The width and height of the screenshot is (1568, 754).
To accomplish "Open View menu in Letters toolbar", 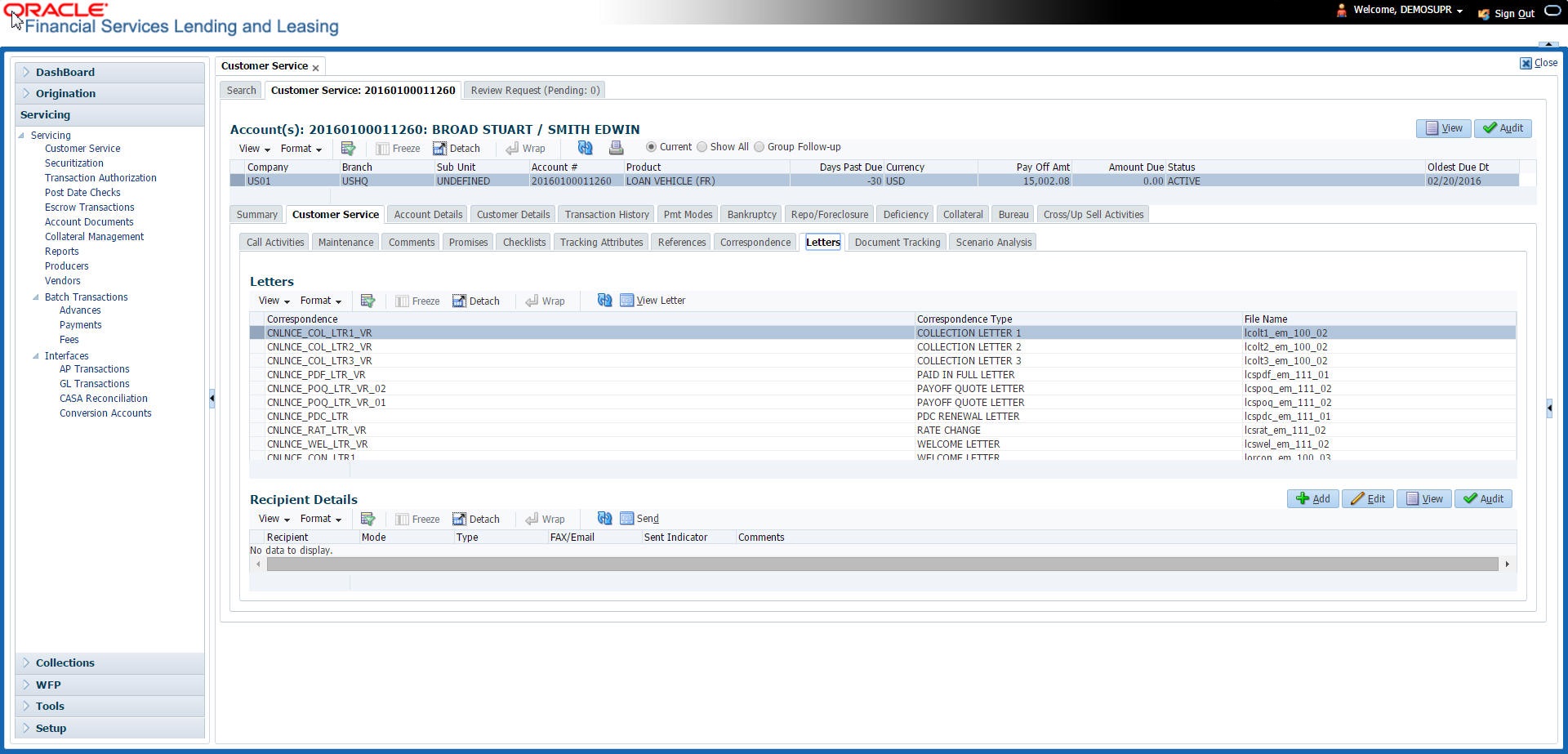I will point(274,301).
